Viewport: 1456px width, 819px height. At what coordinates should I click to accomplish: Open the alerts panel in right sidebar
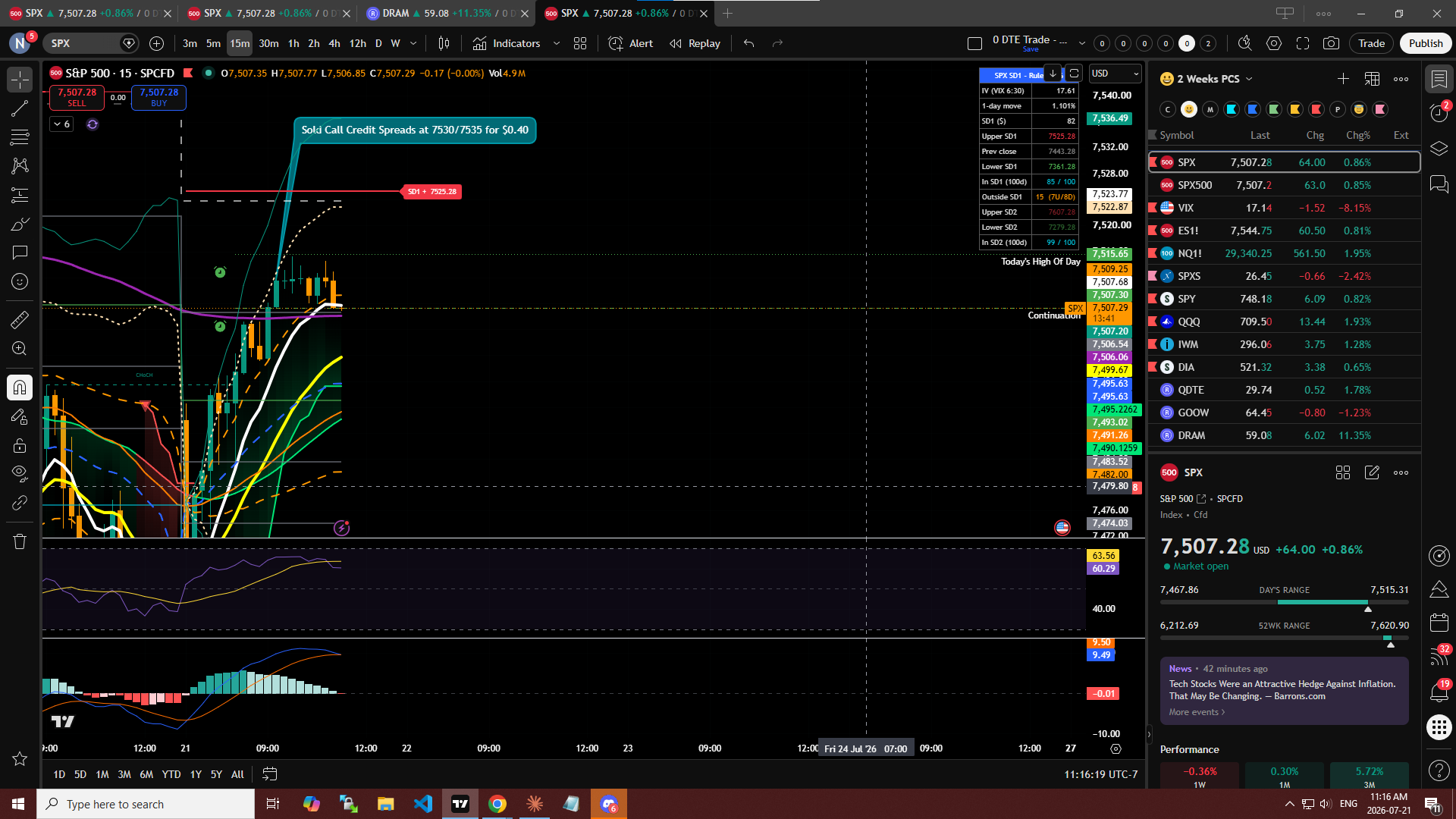1439,113
